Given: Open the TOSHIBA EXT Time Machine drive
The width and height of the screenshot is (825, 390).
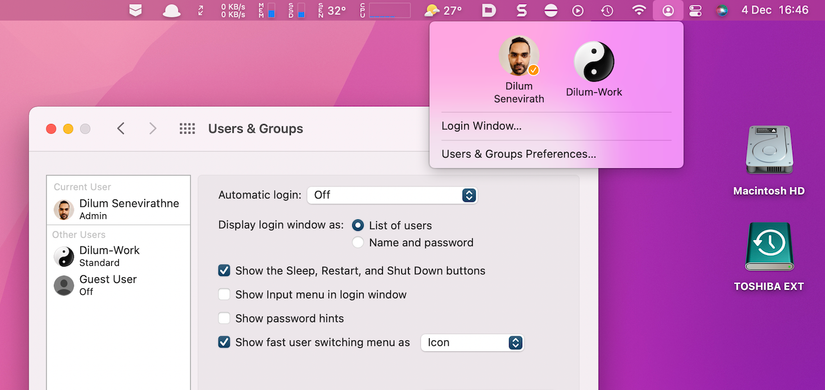Looking at the screenshot, I should click(769, 257).
